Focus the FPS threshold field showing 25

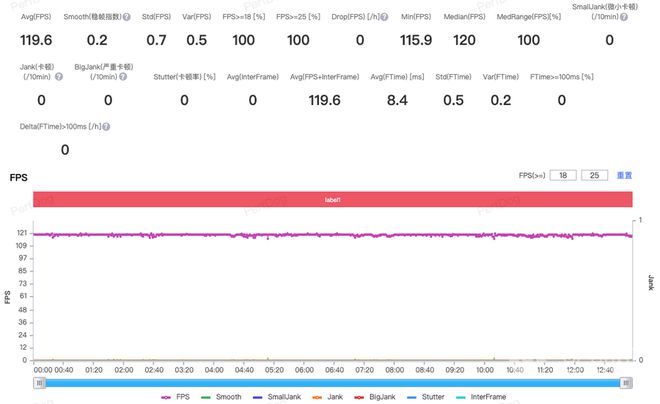594,174
